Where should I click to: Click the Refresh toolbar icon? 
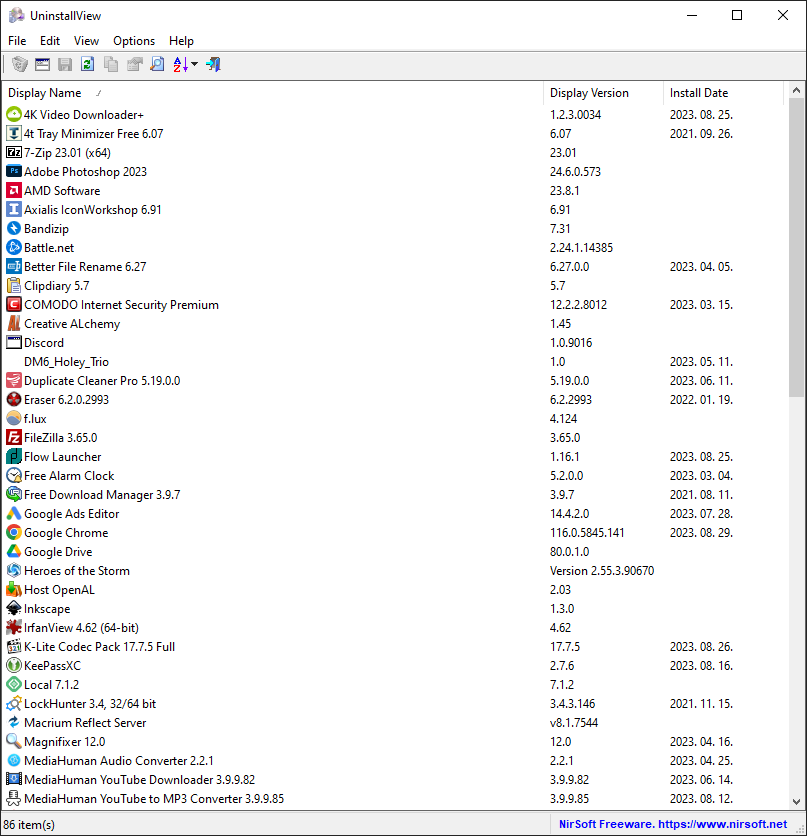87,65
